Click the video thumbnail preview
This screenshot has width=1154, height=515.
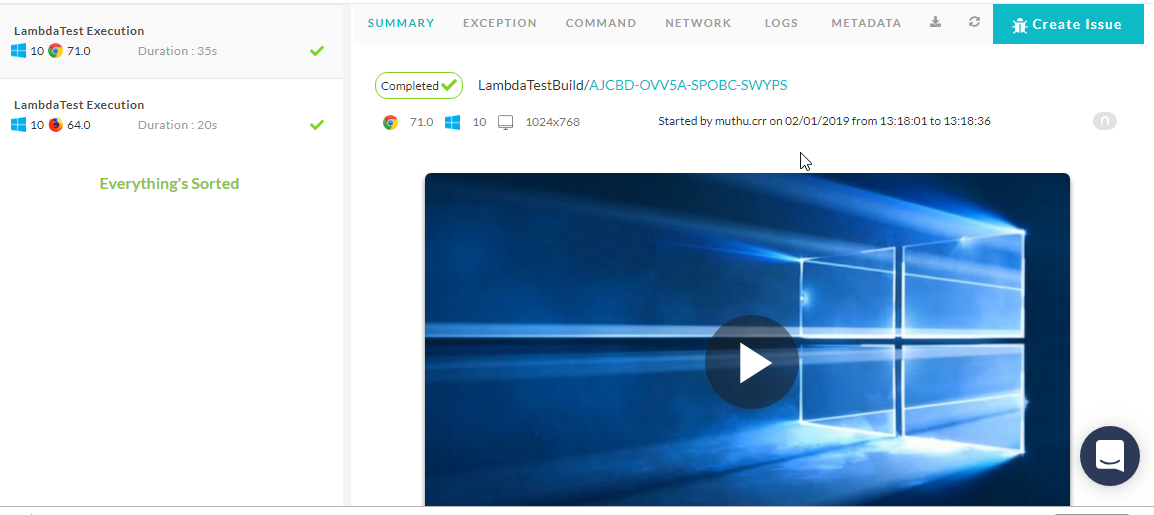(x=747, y=339)
